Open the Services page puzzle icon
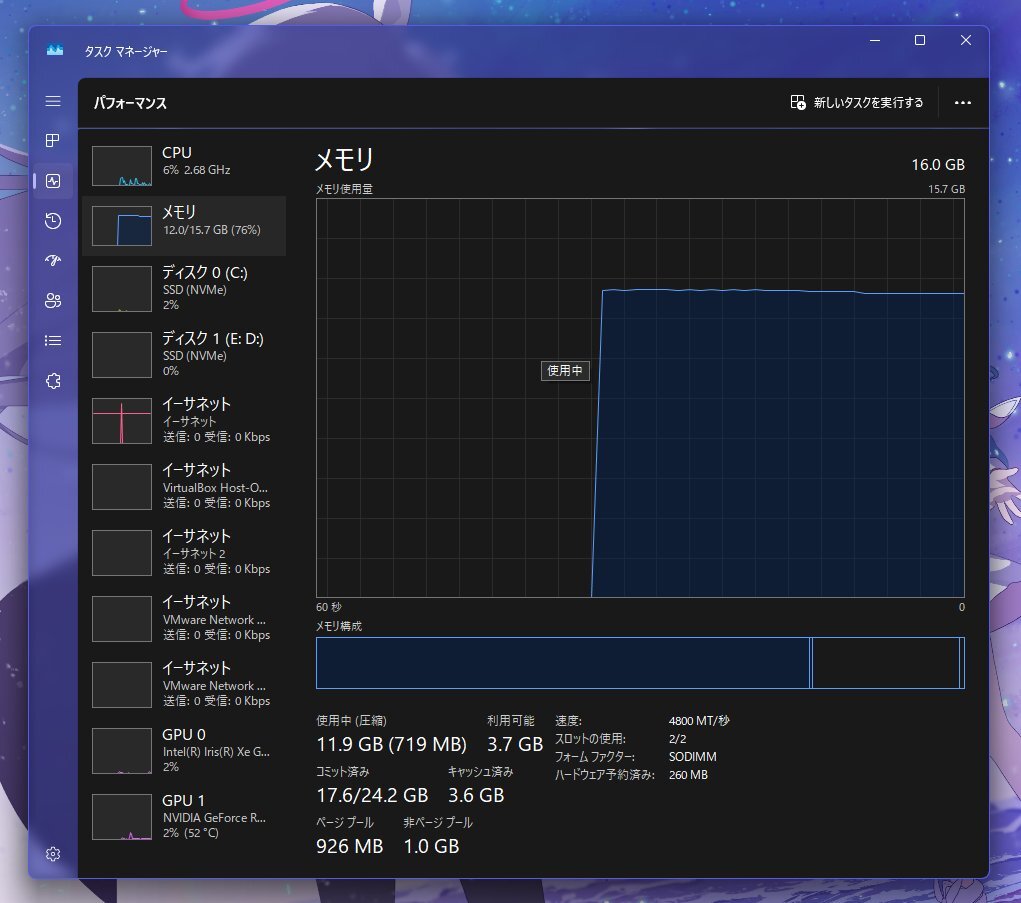This screenshot has height=903, width=1021. [x=53, y=381]
